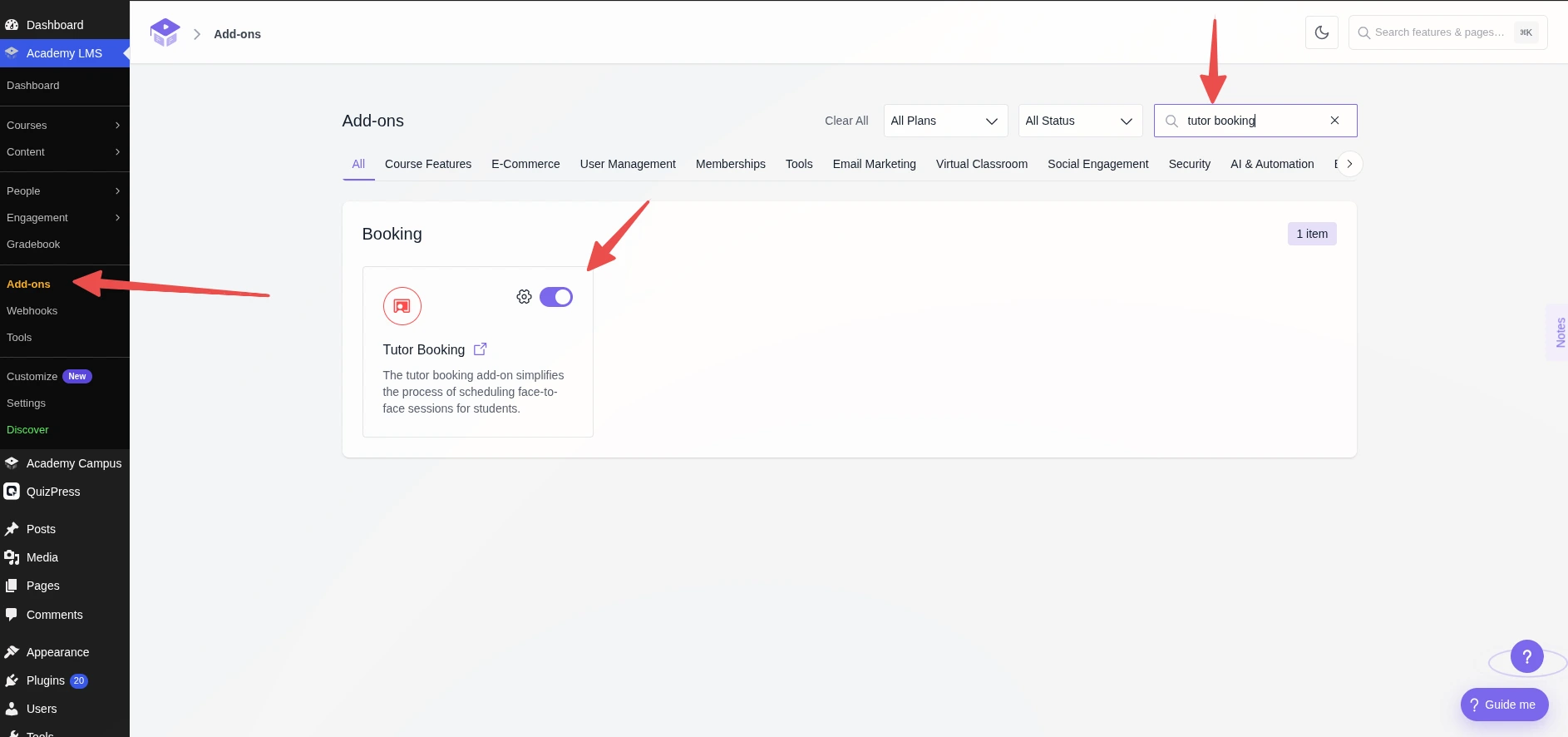Open the All Plans dropdown
Viewport: 1568px width, 737px height.
click(x=945, y=121)
